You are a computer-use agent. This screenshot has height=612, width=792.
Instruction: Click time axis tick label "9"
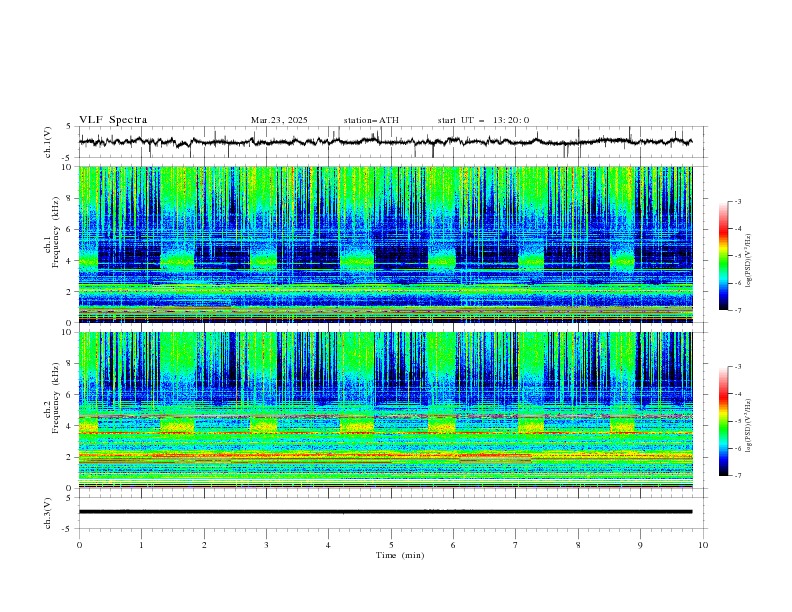(640, 545)
